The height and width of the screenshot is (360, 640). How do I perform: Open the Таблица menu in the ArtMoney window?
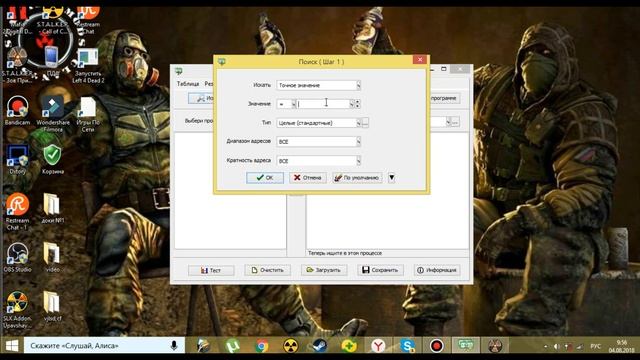click(x=188, y=84)
